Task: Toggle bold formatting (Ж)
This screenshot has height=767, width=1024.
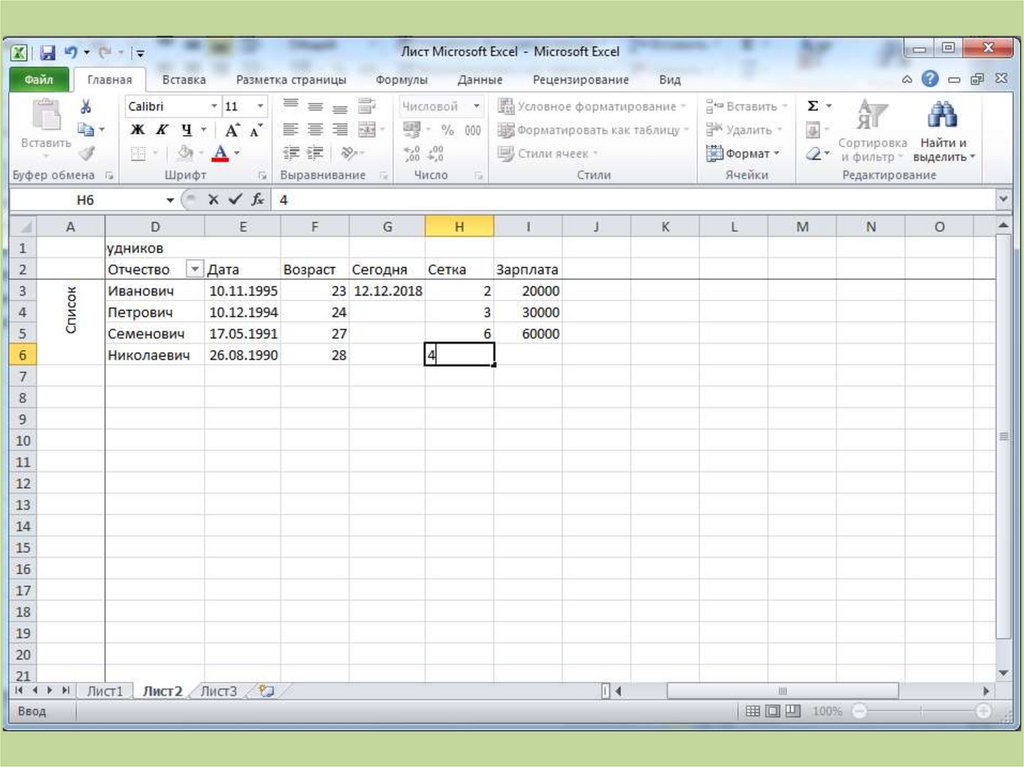Action: coord(137,129)
